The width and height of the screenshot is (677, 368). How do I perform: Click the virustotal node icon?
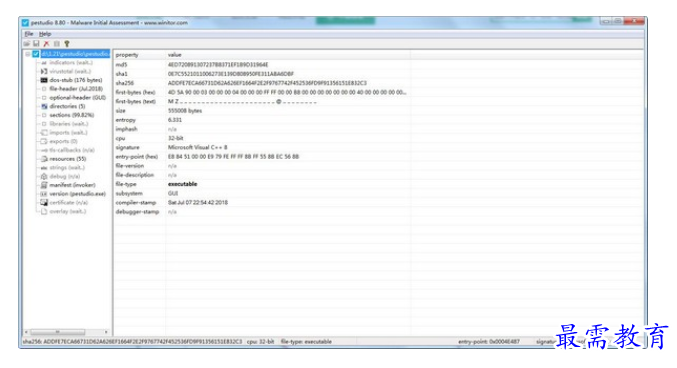pyautogui.click(x=44, y=71)
